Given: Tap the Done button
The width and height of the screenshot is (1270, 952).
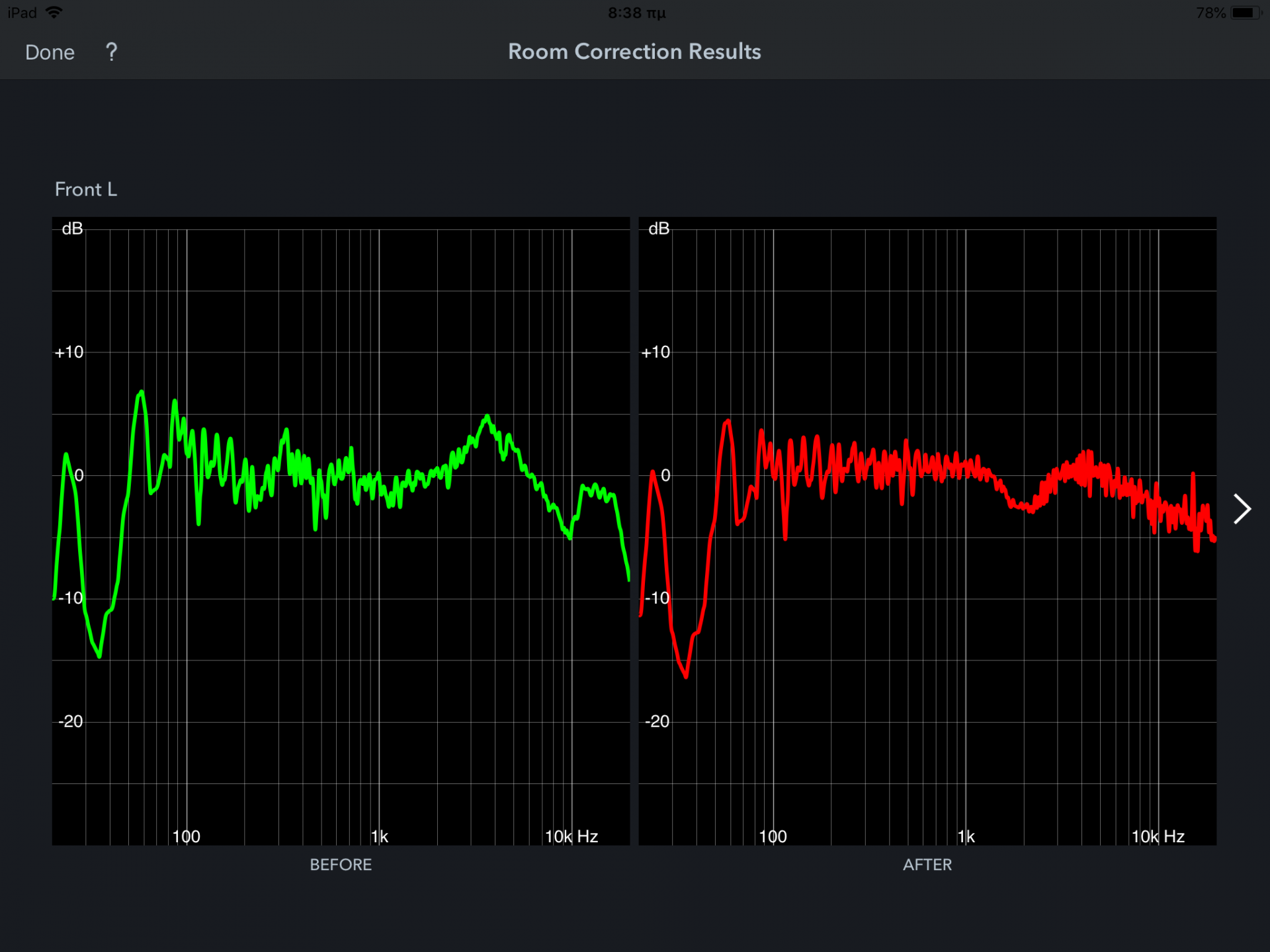Looking at the screenshot, I should click(50, 52).
